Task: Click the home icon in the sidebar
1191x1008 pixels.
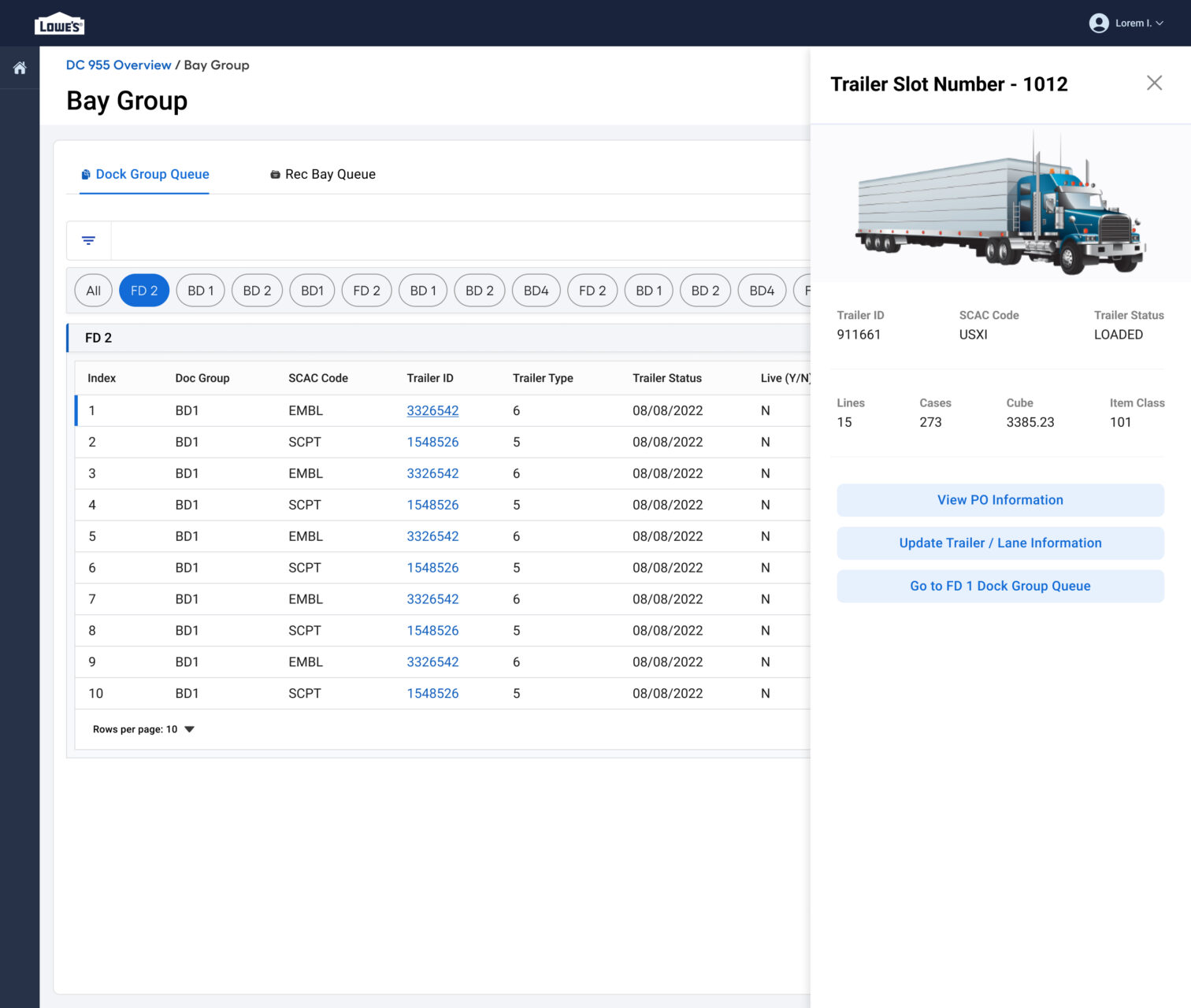Action: tap(20, 68)
